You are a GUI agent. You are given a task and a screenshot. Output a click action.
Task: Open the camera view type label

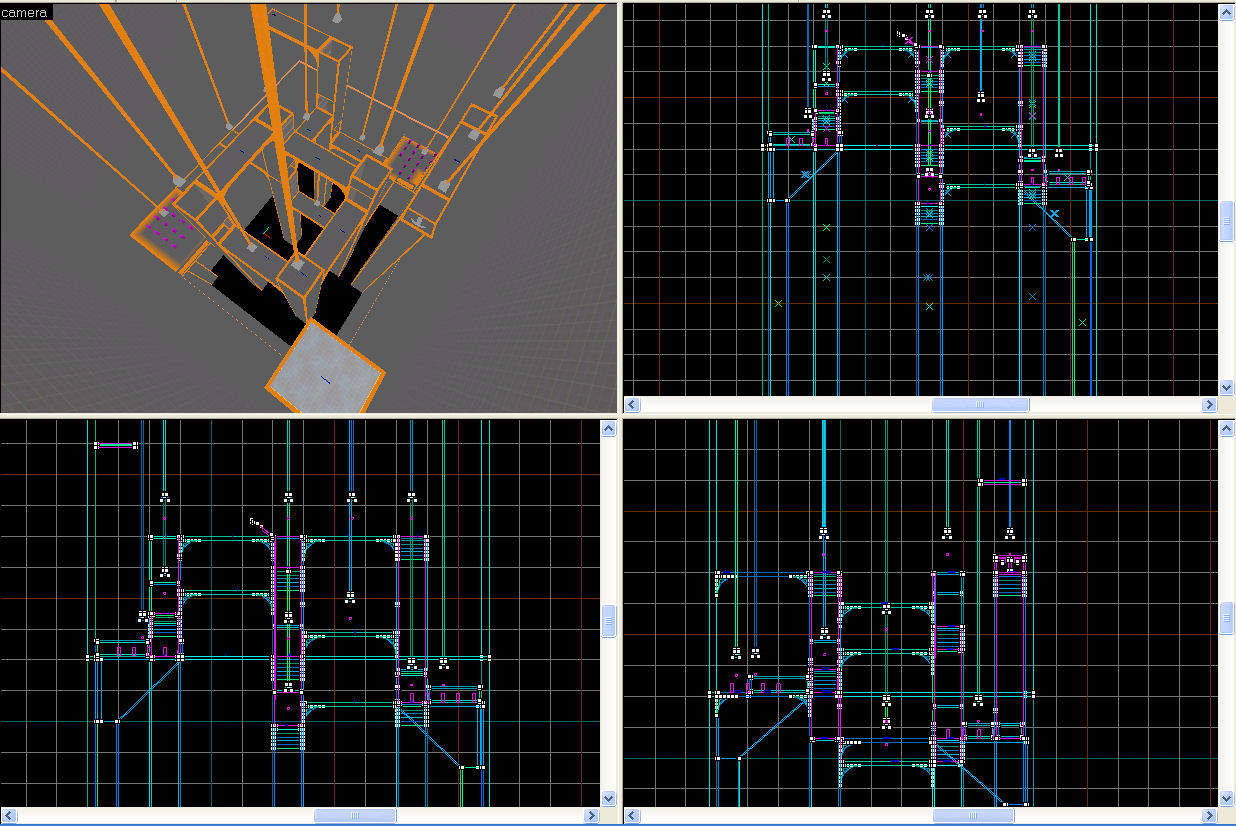coord(26,12)
